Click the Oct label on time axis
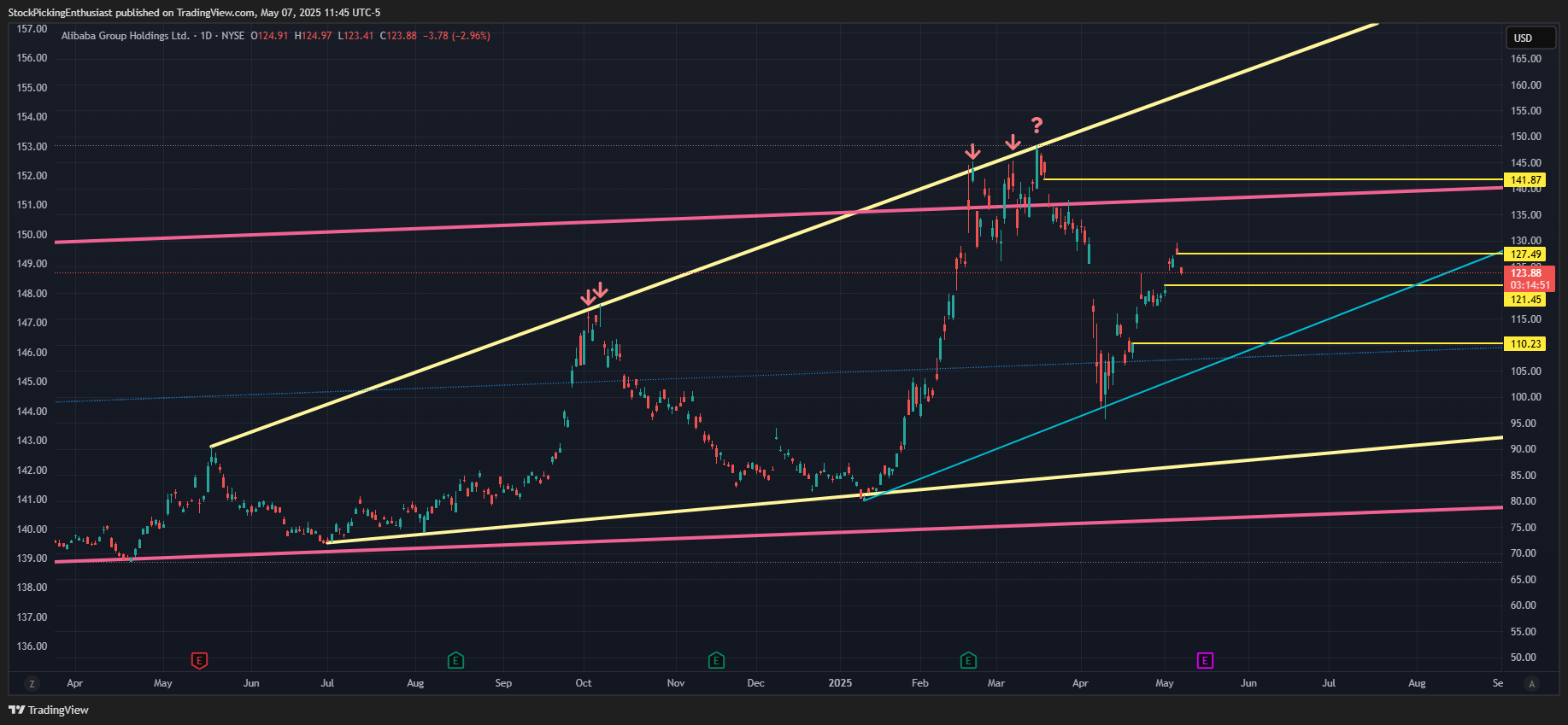 click(x=584, y=683)
